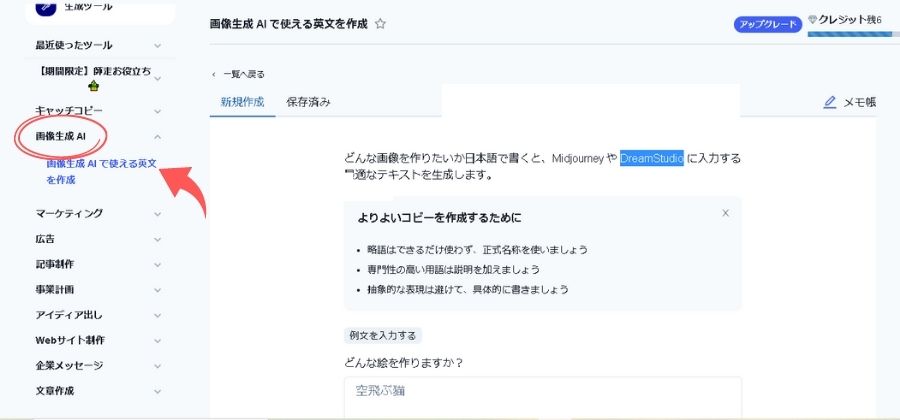Click the tip 専門性の高い用語は説明を加えましょう
The image size is (900, 420).
(x=453, y=270)
